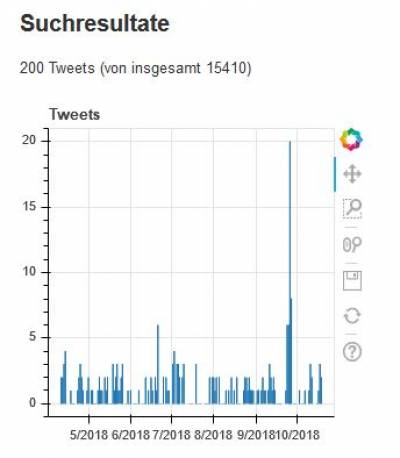Click the 6/2018 x-axis label
This screenshot has width=400, height=458.
tap(131, 435)
